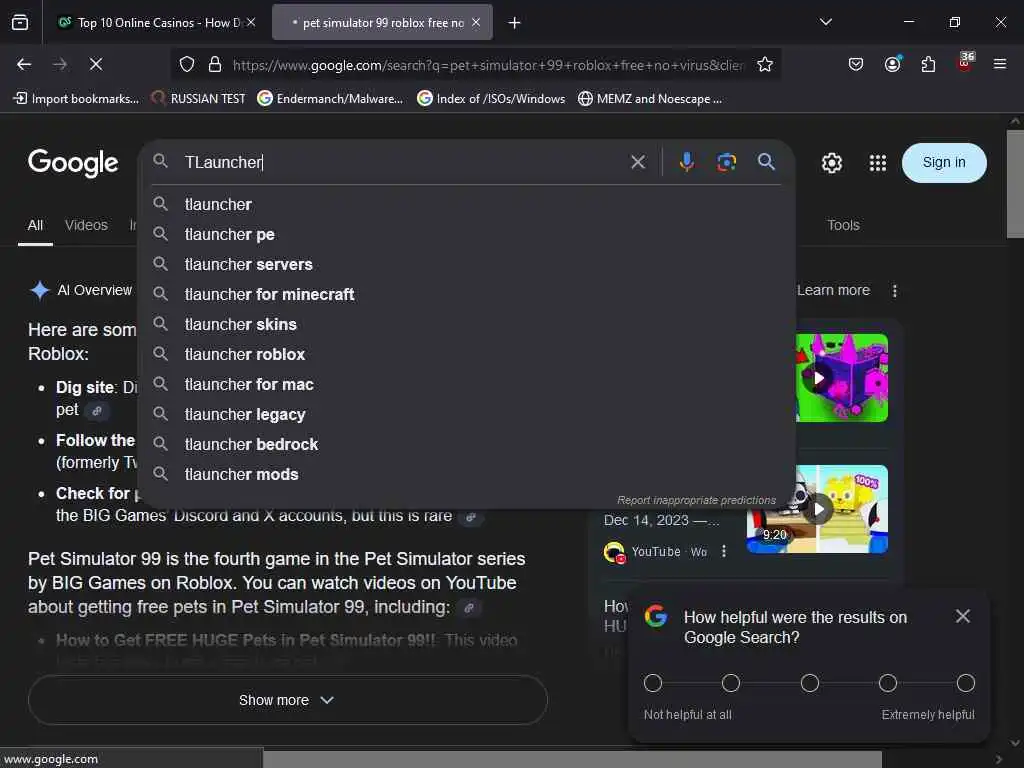
Task: Open AI Overview Learn more link
Action: [x=833, y=290]
